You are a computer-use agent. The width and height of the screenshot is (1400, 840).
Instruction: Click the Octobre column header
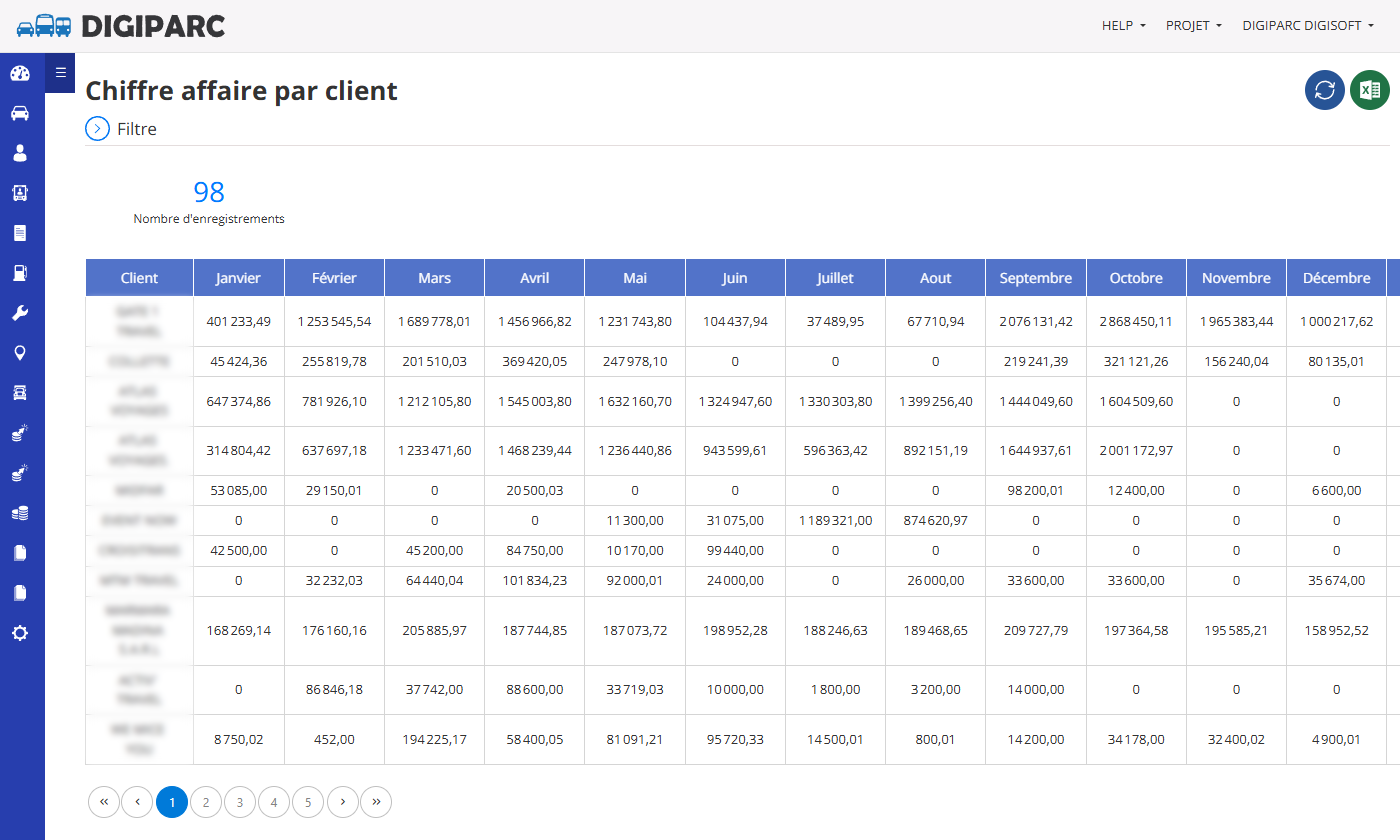pos(1136,278)
